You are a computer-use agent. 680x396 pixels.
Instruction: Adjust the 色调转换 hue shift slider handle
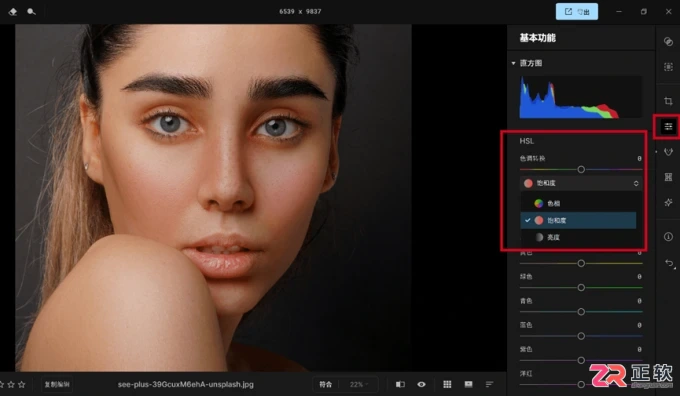click(581, 170)
